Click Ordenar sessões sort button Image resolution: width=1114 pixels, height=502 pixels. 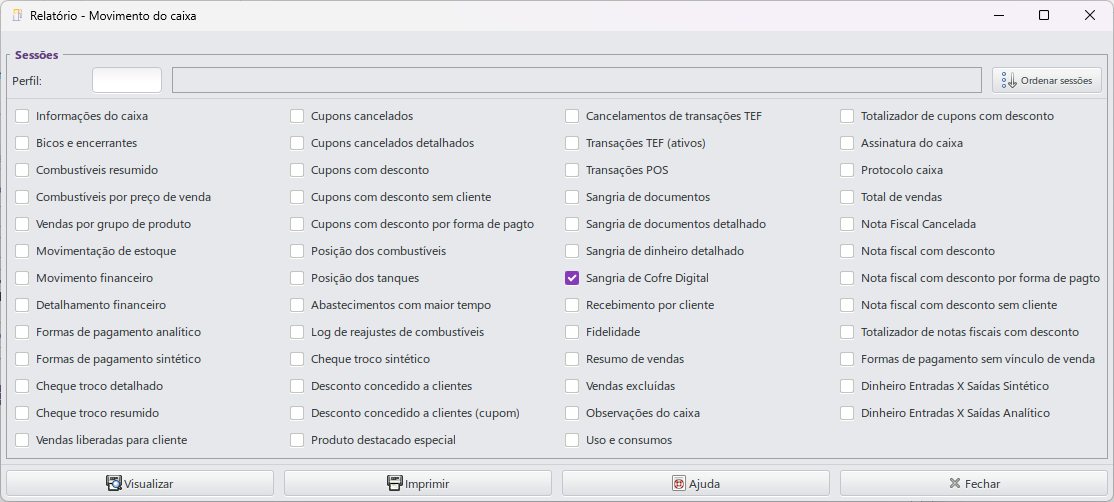tap(1047, 80)
